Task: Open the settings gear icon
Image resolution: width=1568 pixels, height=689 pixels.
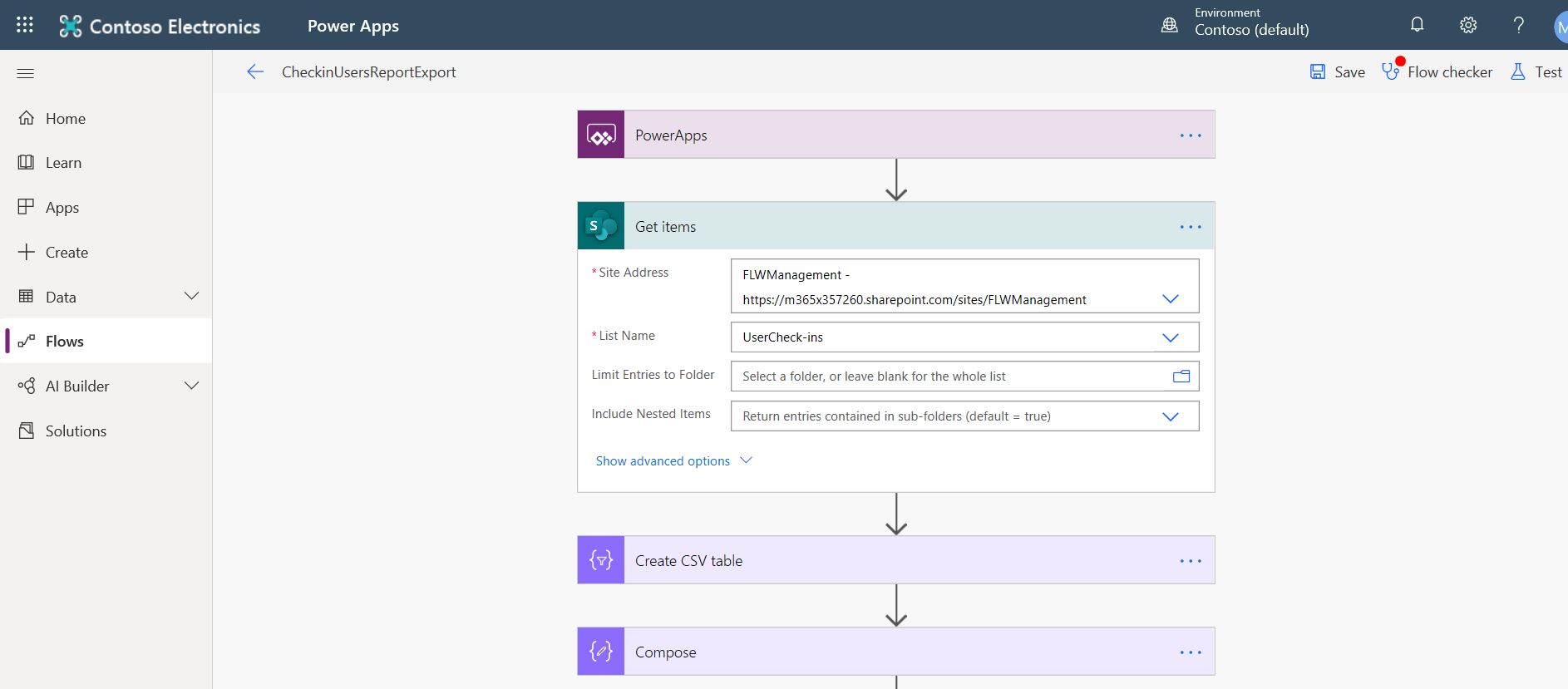Action: pyautogui.click(x=1468, y=25)
